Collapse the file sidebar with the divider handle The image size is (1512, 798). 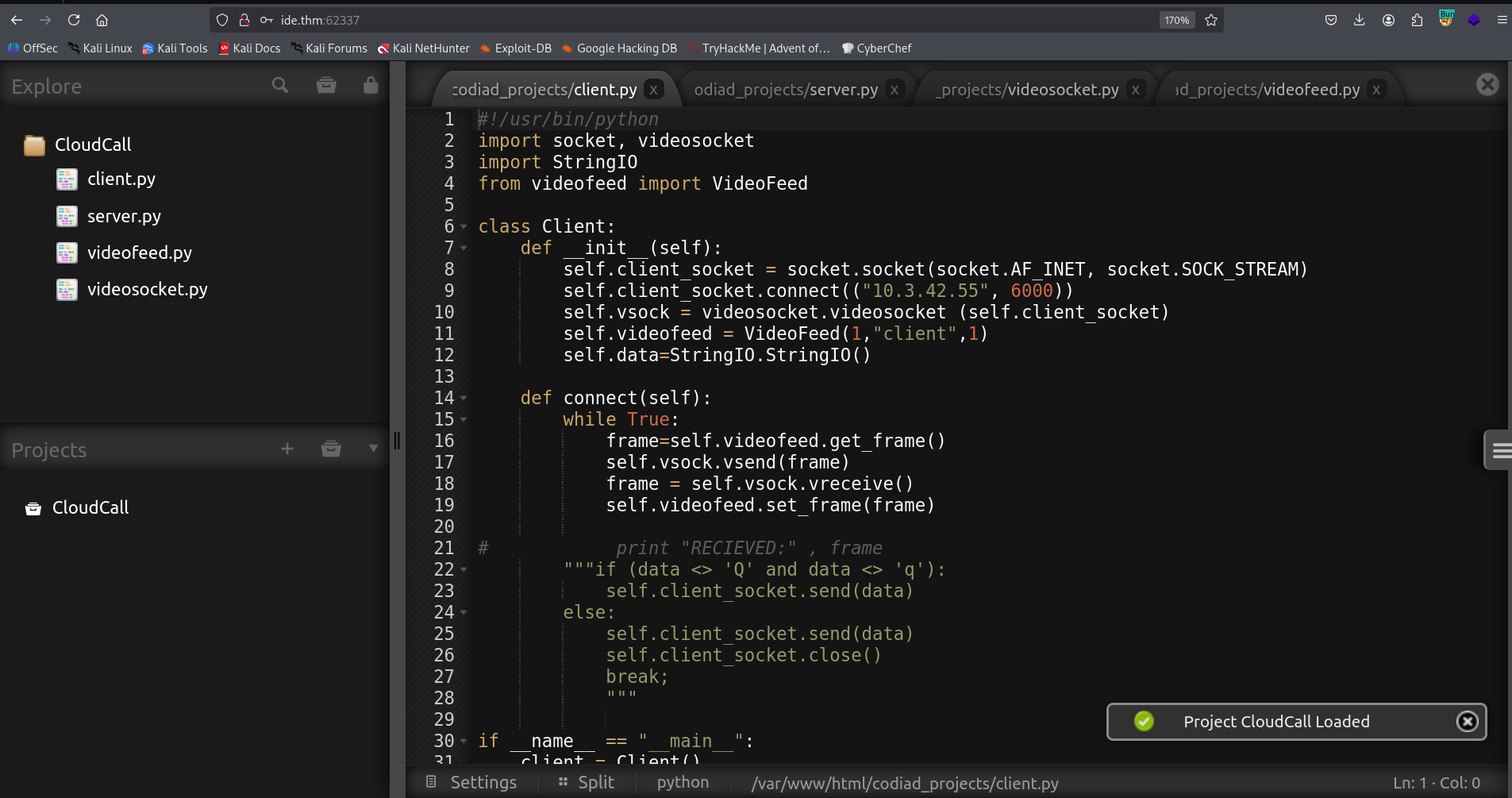pos(398,440)
